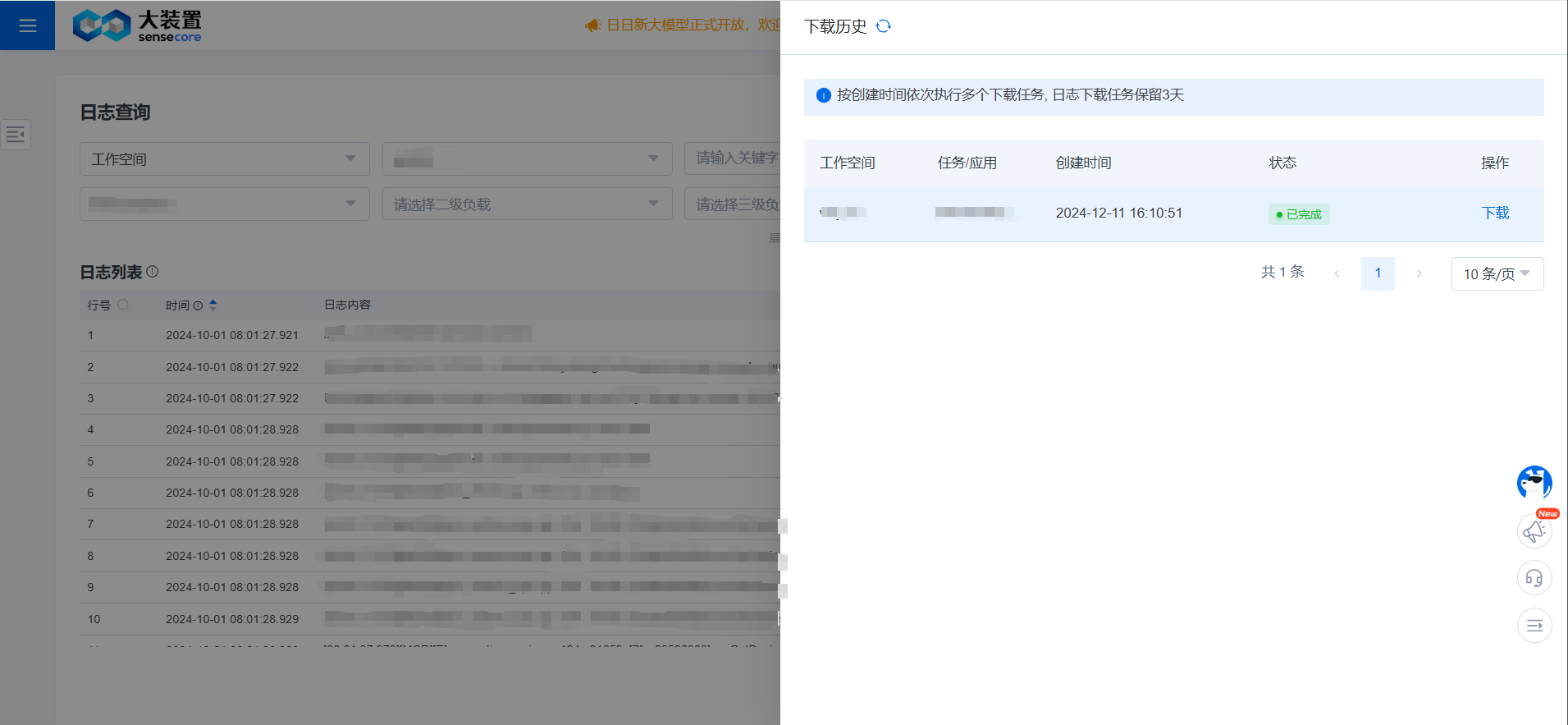Click the 已完成 status tag
Image resolution: width=1568 pixels, height=725 pixels.
pyautogui.click(x=1299, y=214)
